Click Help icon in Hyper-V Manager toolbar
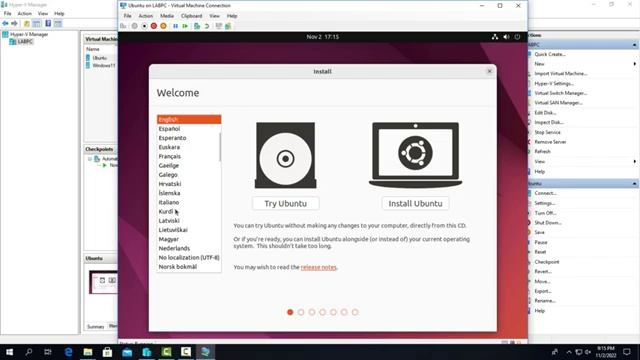 click(x=48, y=24)
